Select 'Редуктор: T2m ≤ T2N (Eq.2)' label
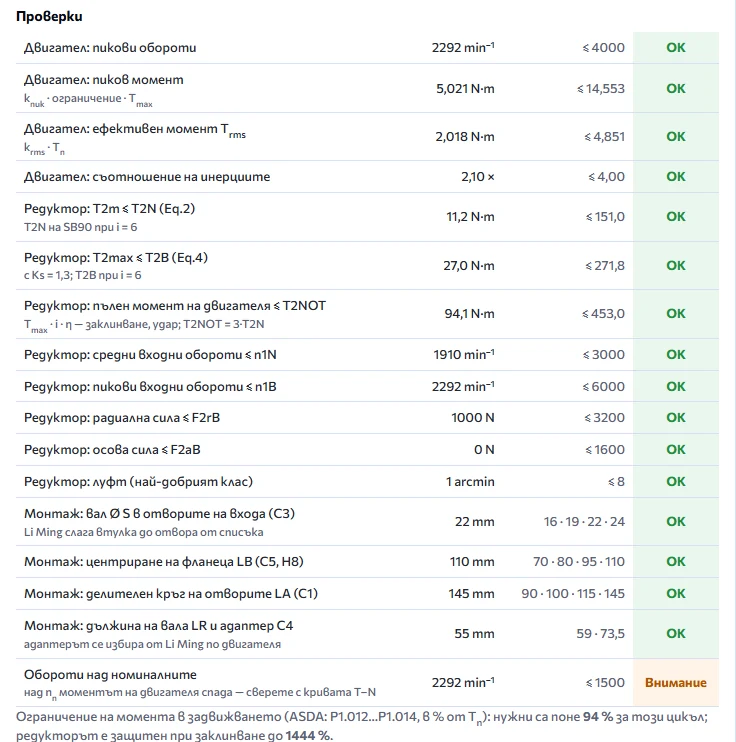The width and height of the screenshot is (736, 742). [109, 209]
